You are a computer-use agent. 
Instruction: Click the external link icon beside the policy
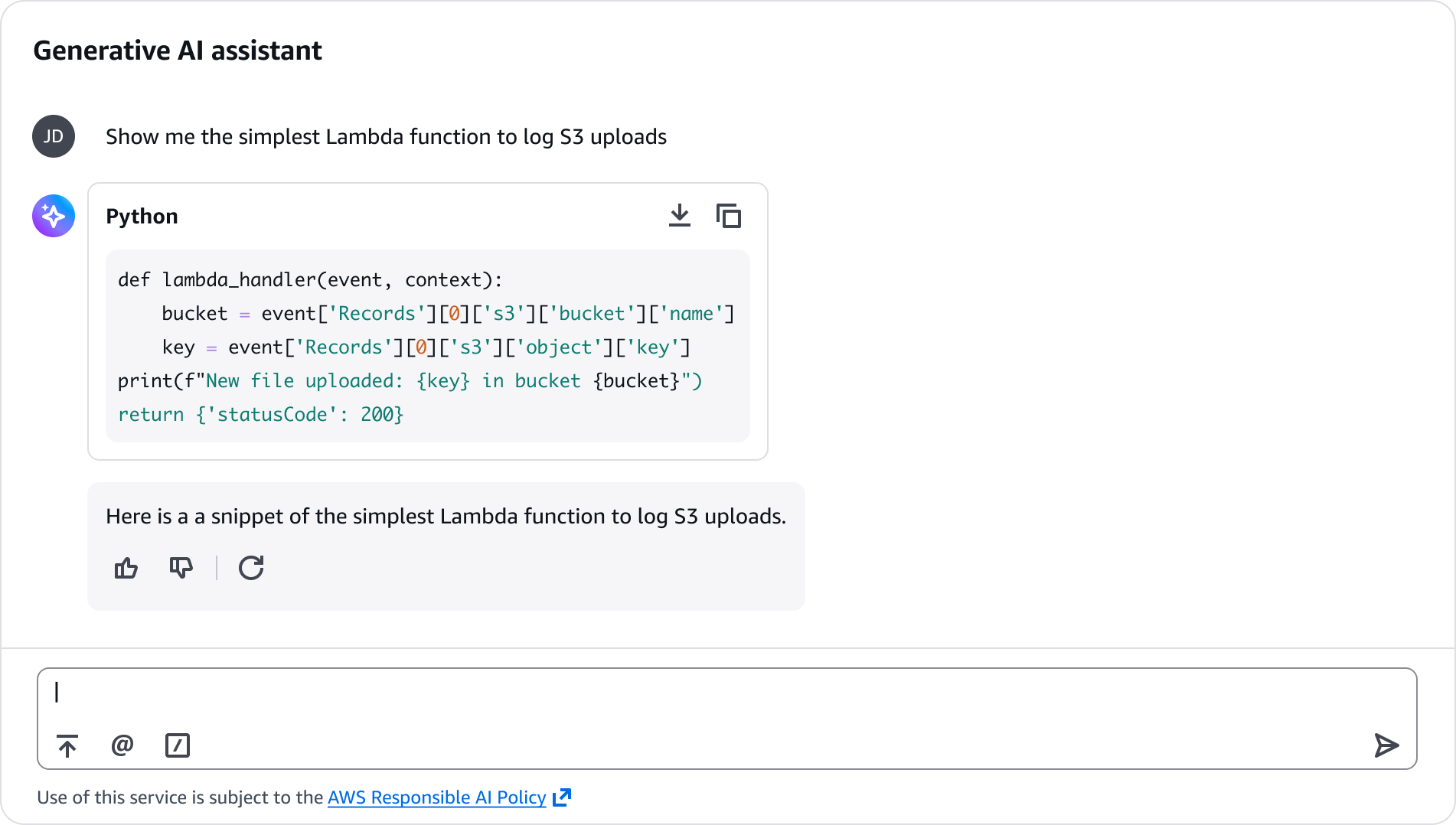point(562,797)
